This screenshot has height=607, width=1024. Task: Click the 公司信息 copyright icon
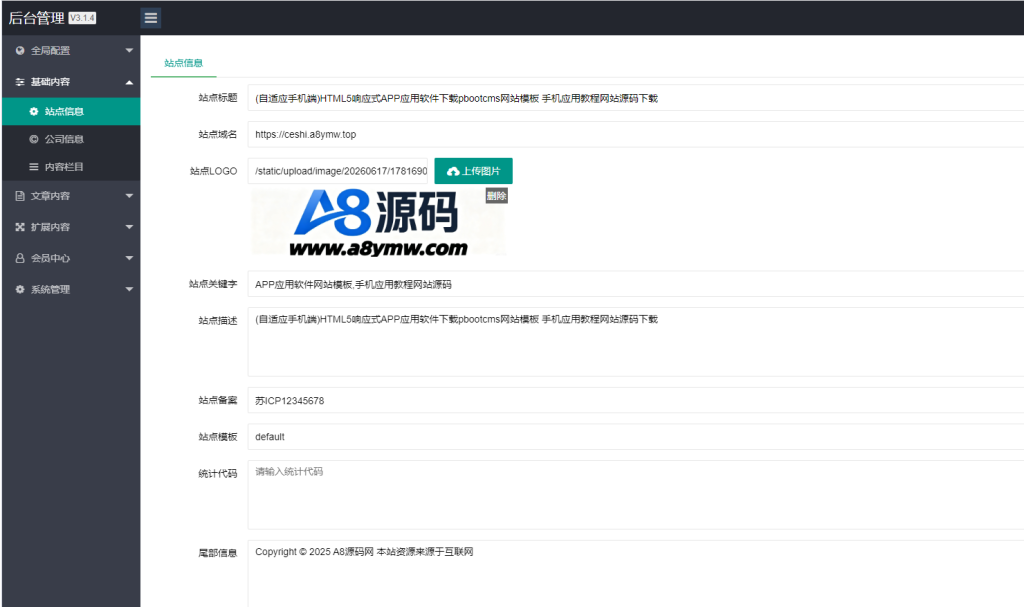click(34, 139)
